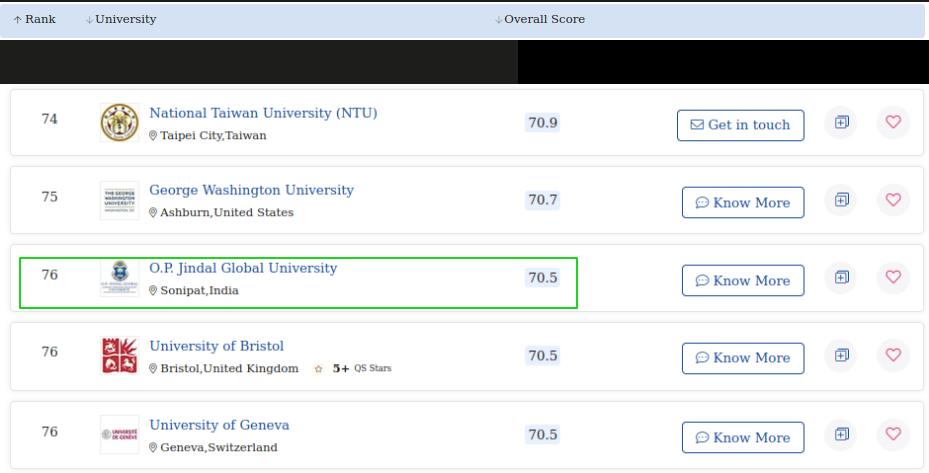Click rank number 74
The image size is (929, 473).
[x=50, y=119]
